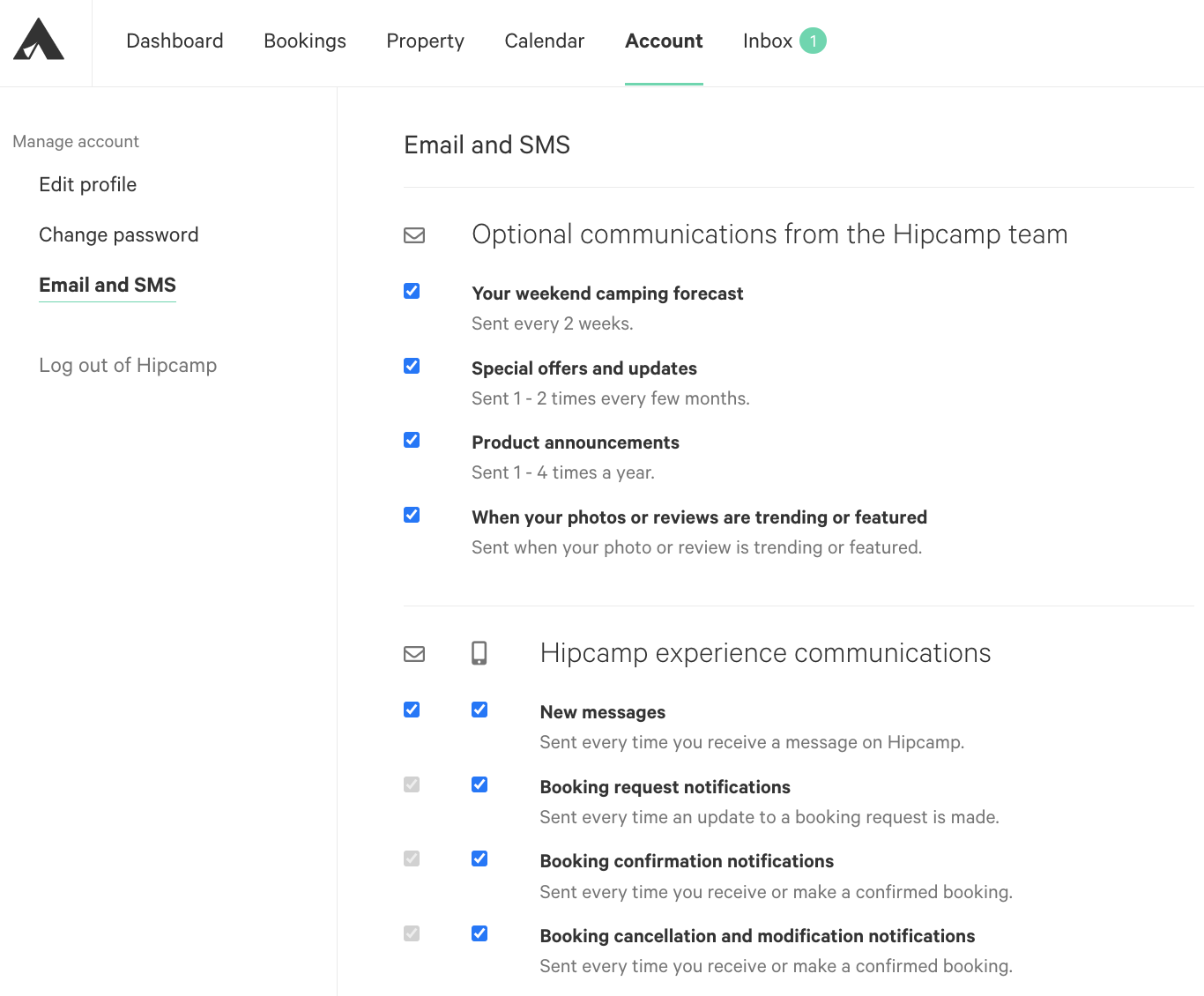Select the Account tab
Viewport: 1204px width, 996px height.
coord(664,41)
